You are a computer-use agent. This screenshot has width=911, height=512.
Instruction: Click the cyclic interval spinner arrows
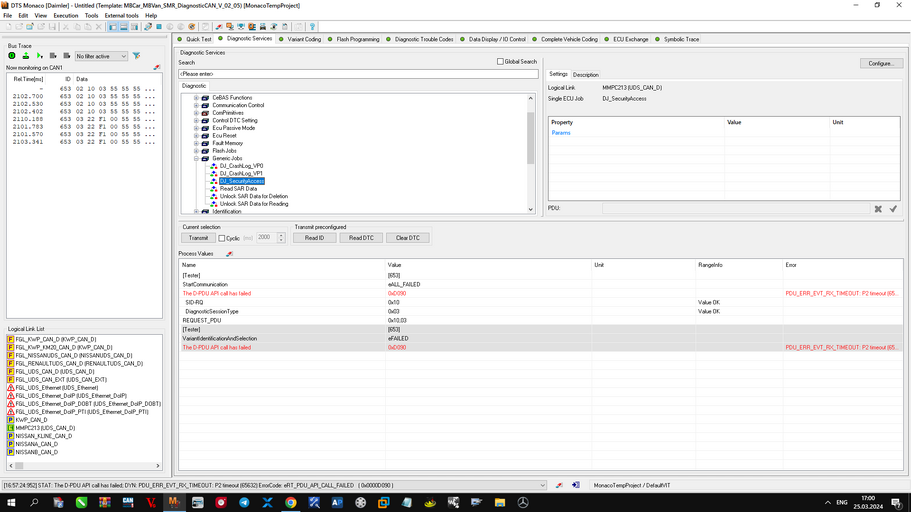pos(281,238)
